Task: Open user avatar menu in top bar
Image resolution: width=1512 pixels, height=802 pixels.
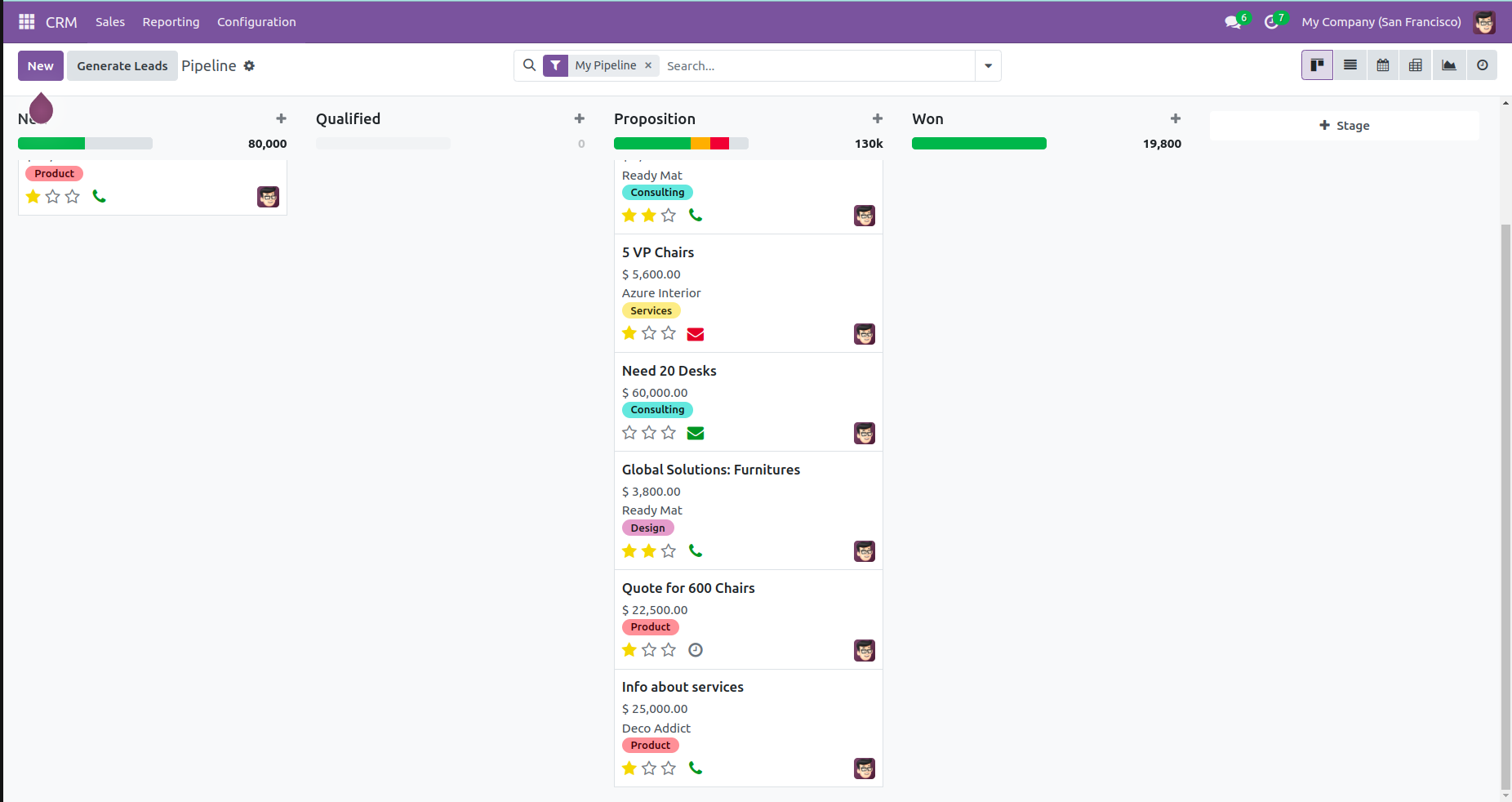Action: (1484, 22)
